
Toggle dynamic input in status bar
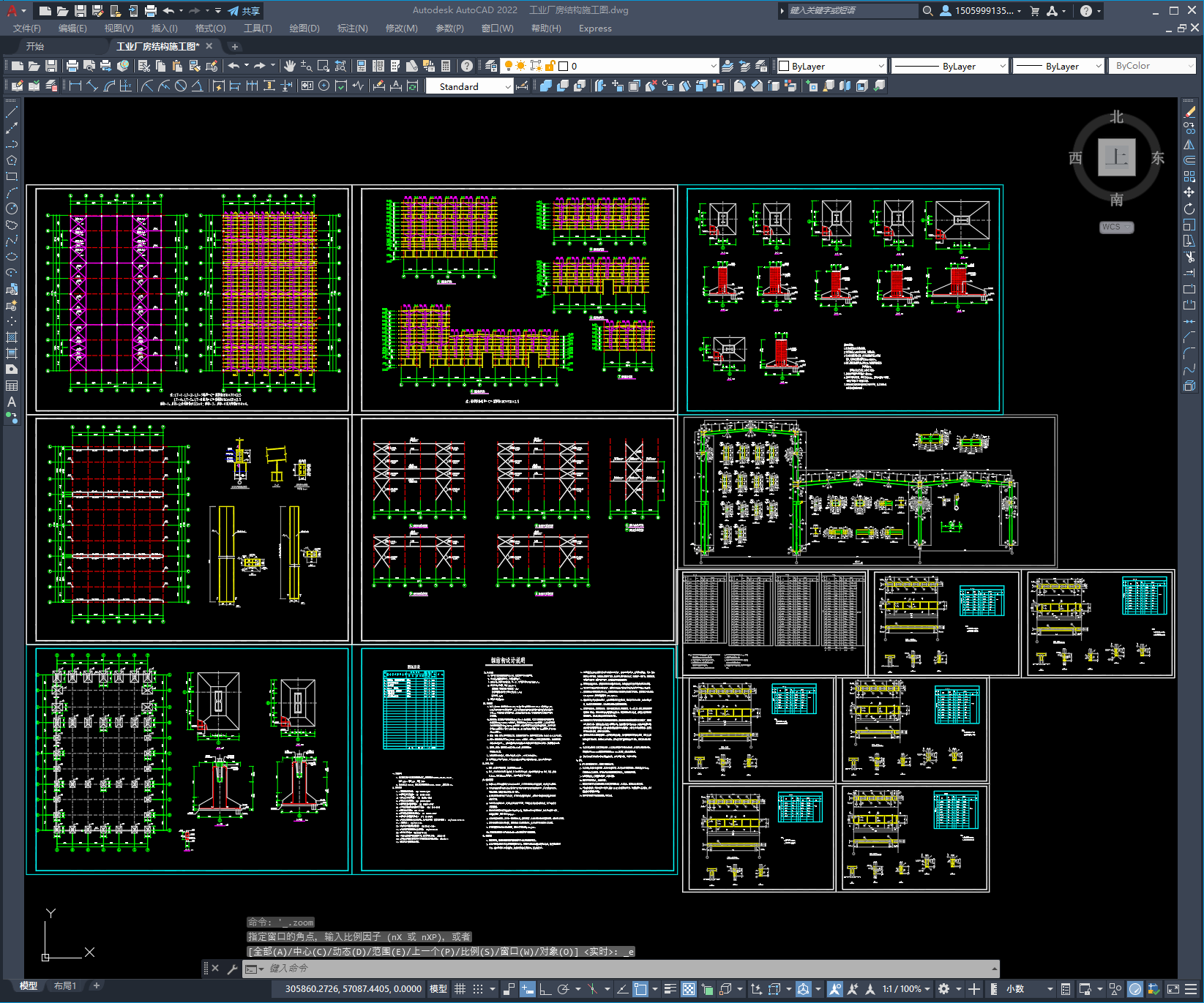point(528,989)
